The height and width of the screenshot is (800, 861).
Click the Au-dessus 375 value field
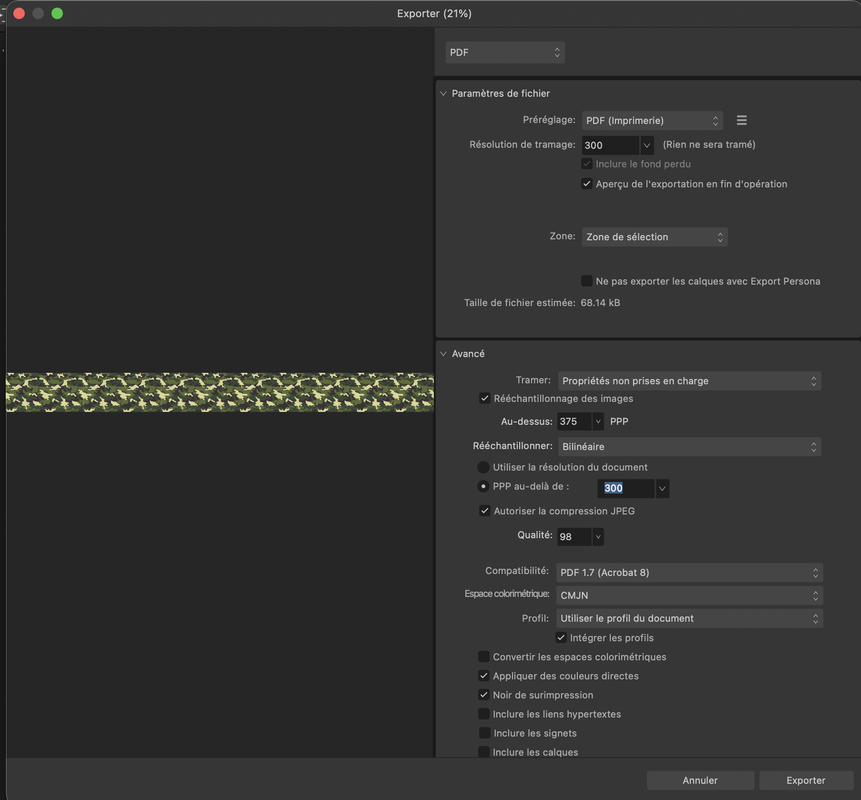pos(574,421)
